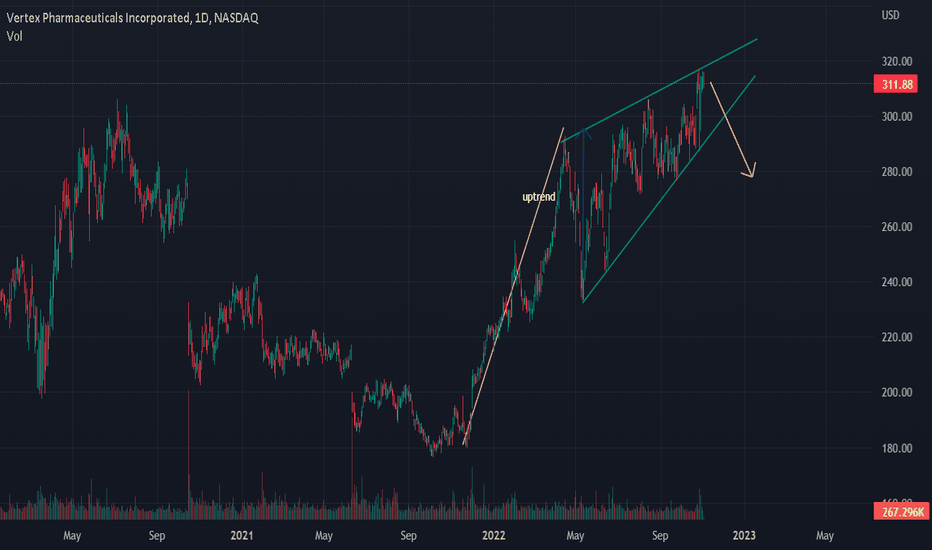
Task: Click the 320.00 price axis label
Action: (897, 61)
